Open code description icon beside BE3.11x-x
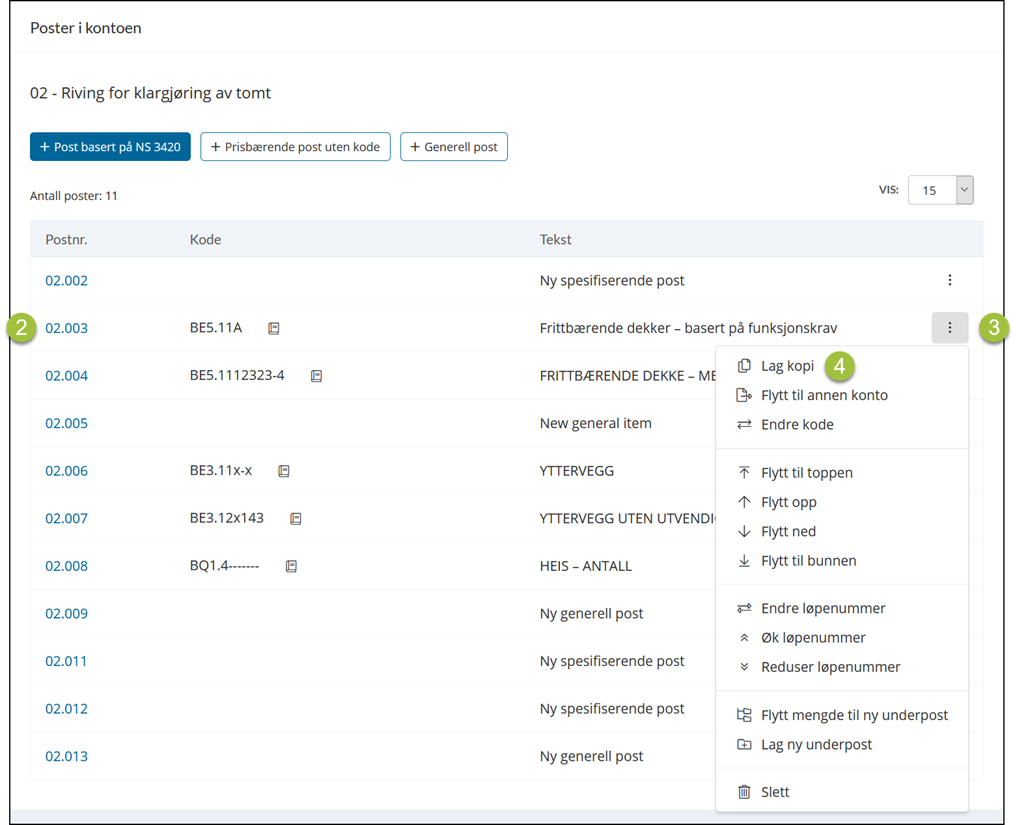The width and height of the screenshot is (1016, 825). click(x=284, y=471)
